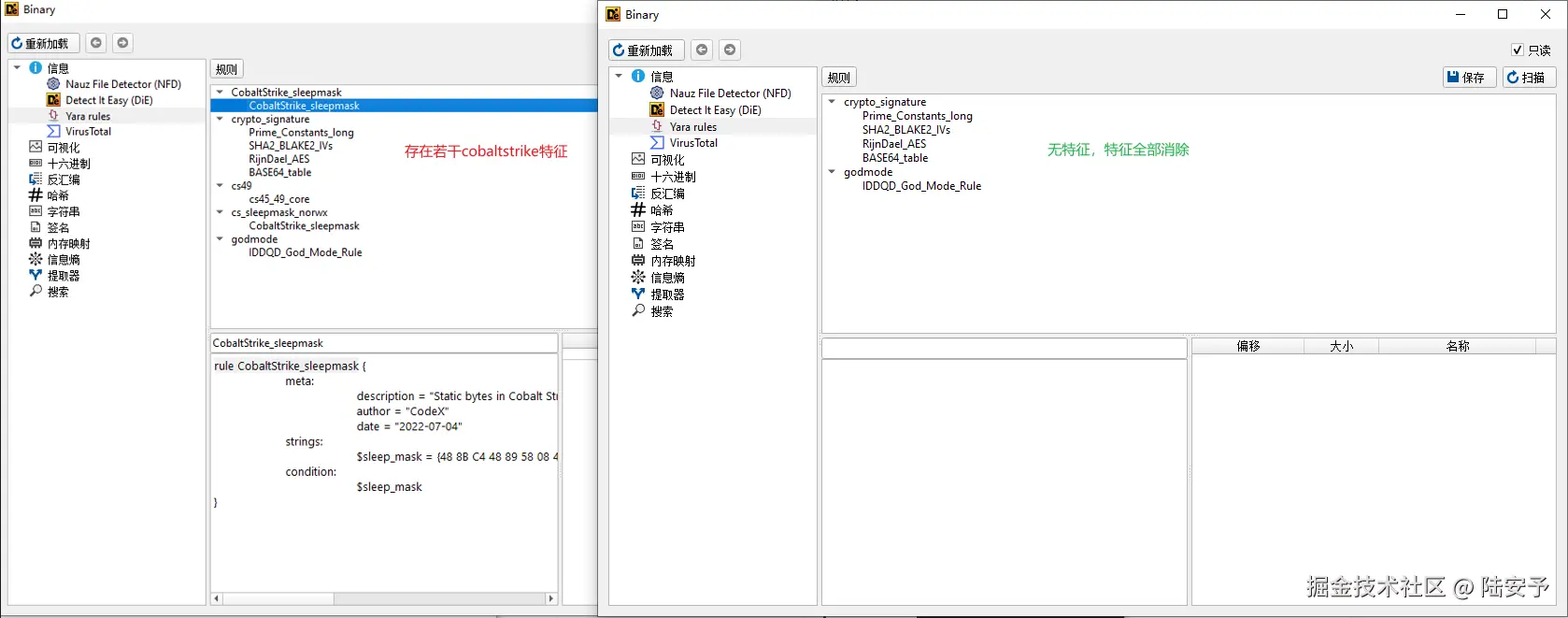This screenshot has height=618, width=1568.
Task: Collapse crypto_signature group in left rules list
Action: click(x=220, y=119)
